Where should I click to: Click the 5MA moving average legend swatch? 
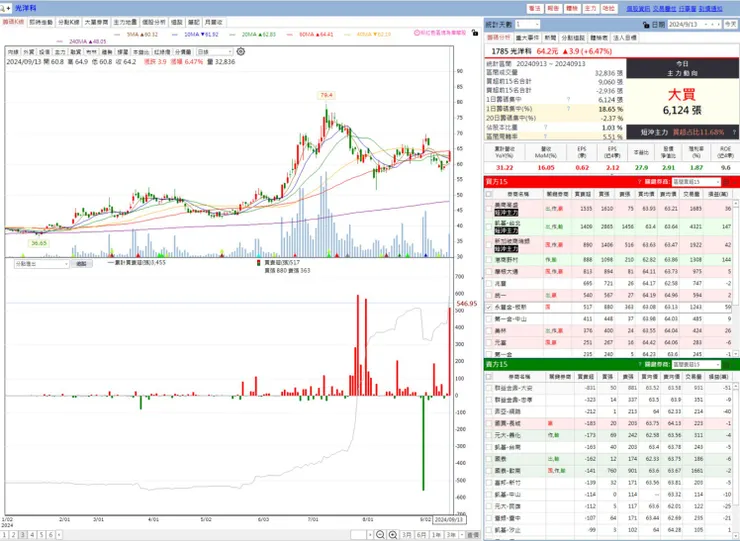pyautogui.click(x=118, y=34)
